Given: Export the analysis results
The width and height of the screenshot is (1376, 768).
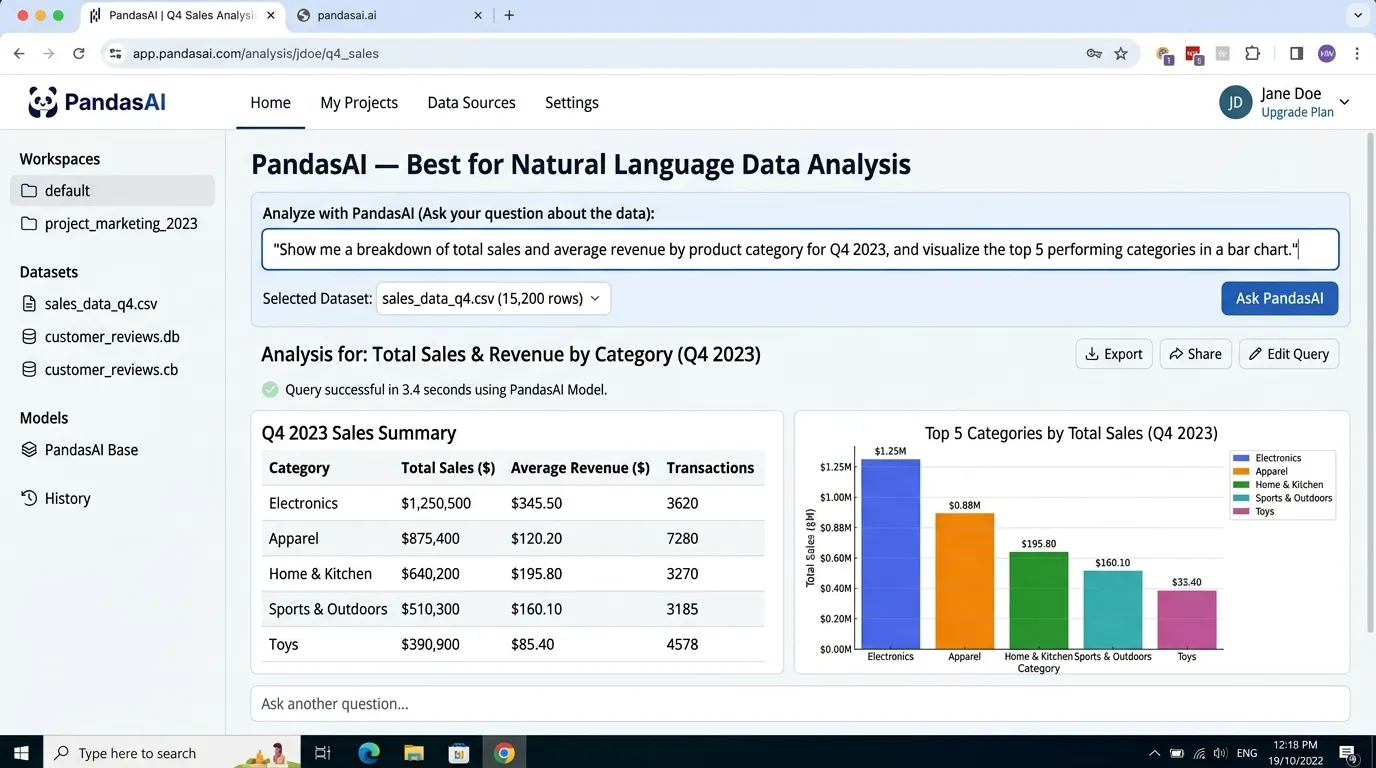Looking at the screenshot, I should click(x=1114, y=354).
